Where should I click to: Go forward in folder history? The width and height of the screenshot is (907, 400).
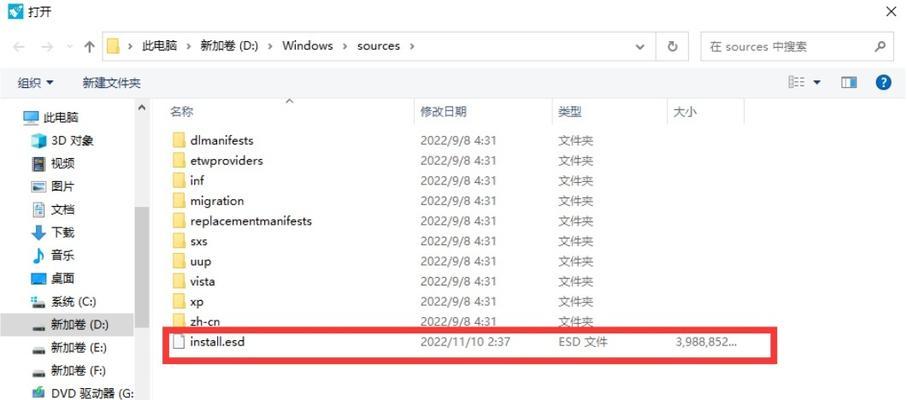click(x=47, y=47)
